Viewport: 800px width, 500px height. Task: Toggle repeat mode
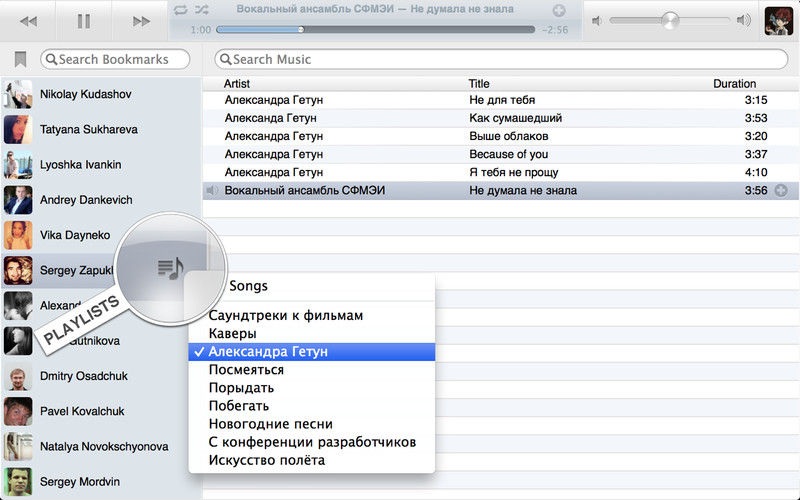tap(181, 10)
